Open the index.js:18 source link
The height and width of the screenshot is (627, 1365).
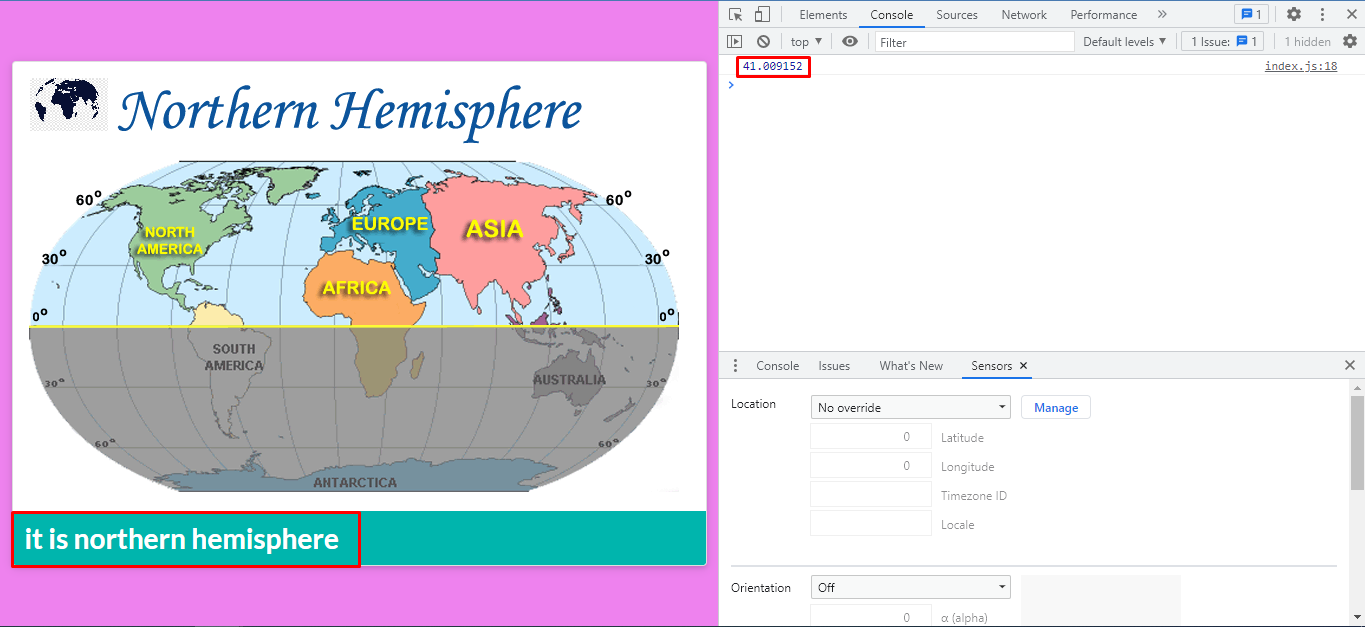pos(1300,65)
